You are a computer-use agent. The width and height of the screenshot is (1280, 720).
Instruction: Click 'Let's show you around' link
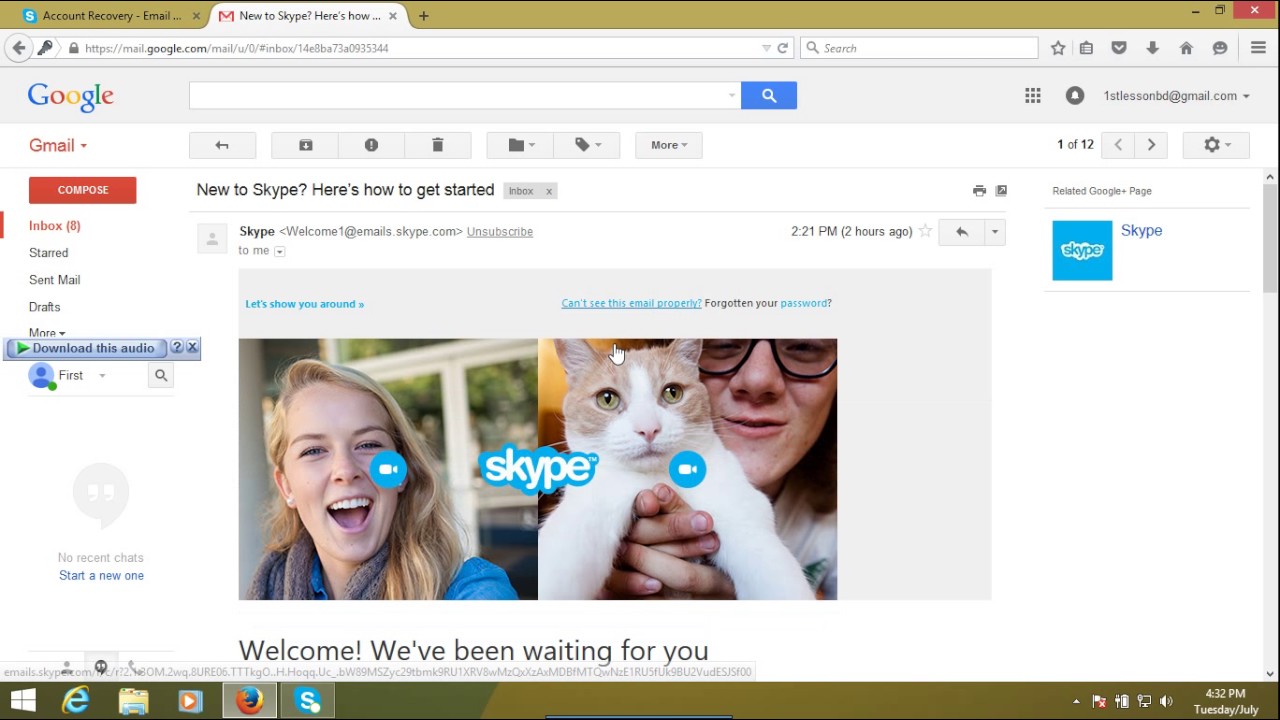305,304
